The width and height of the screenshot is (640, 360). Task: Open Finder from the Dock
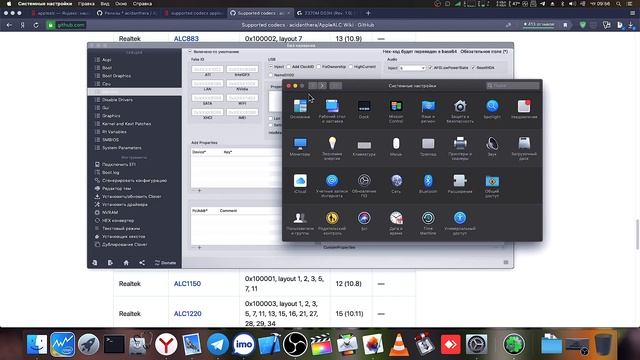click(37, 344)
